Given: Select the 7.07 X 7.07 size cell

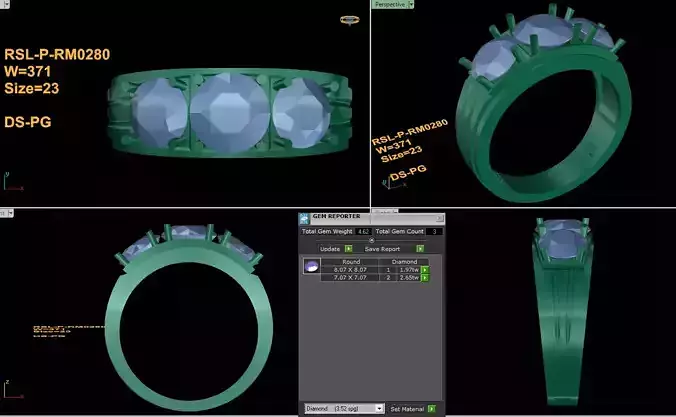Looking at the screenshot, I should [350, 278].
